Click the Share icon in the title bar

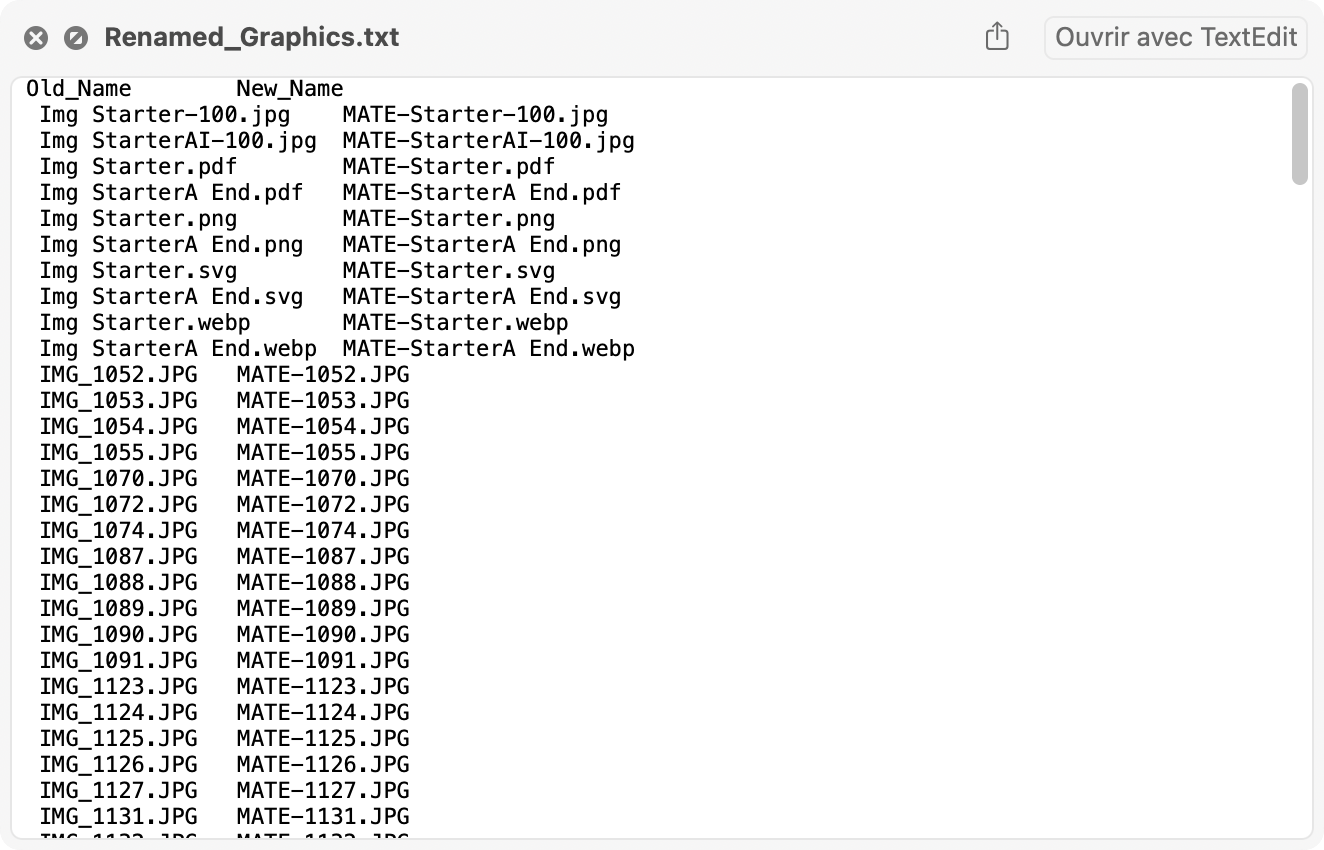pyautogui.click(x=997, y=38)
